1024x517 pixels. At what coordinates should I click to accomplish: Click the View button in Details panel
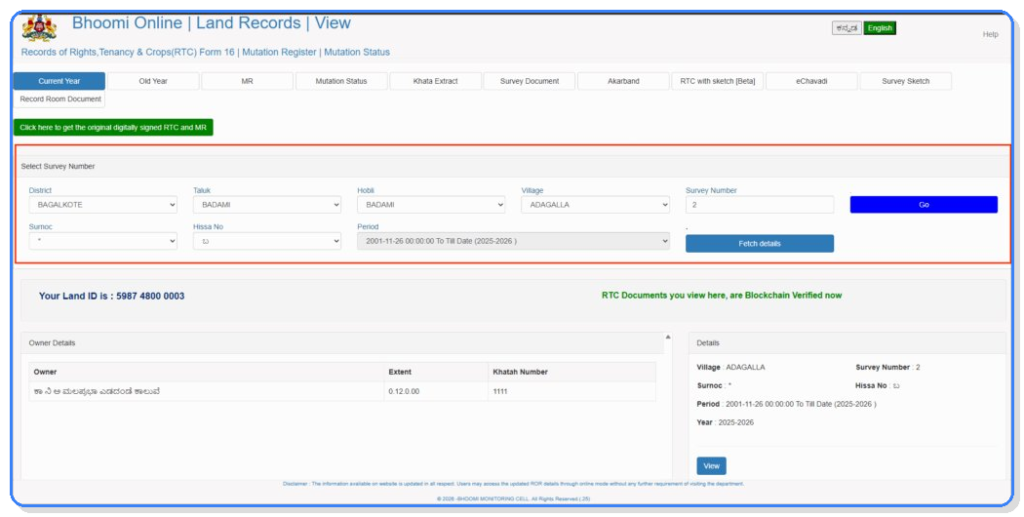711,465
